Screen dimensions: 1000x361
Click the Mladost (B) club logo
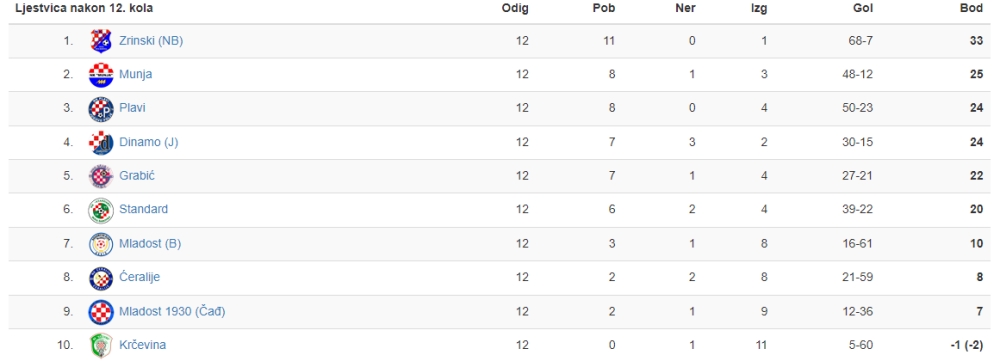101,244
